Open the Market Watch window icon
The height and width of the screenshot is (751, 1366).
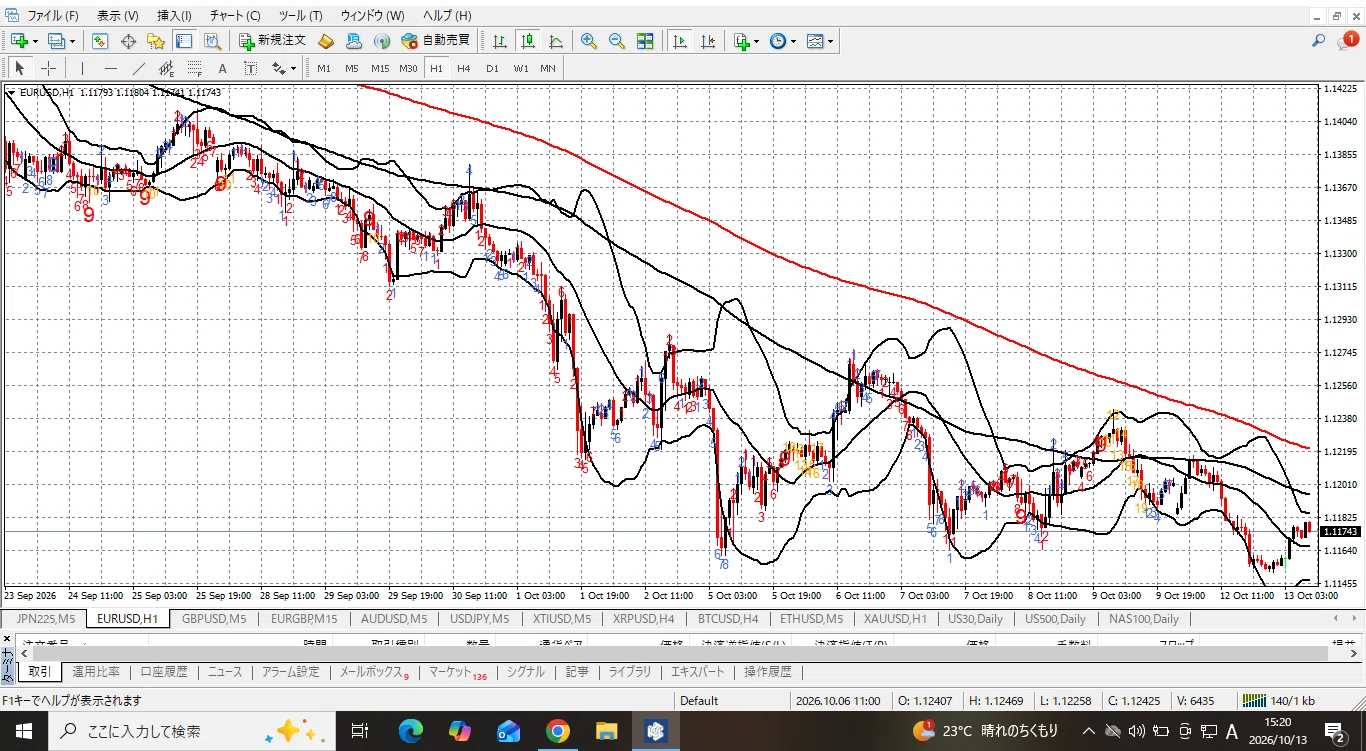[100, 41]
